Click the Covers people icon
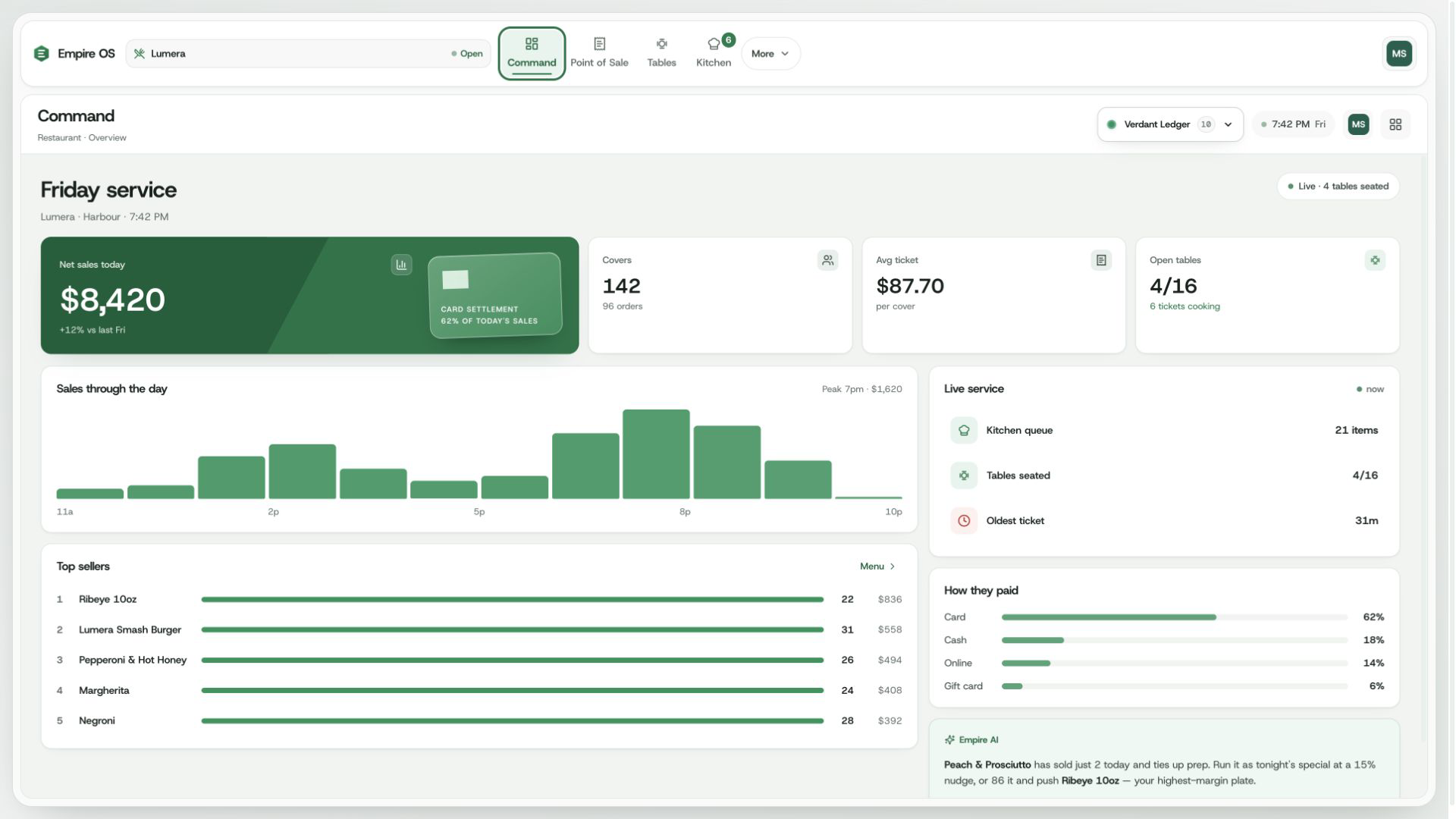The image size is (1456, 819). (x=827, y=260)
